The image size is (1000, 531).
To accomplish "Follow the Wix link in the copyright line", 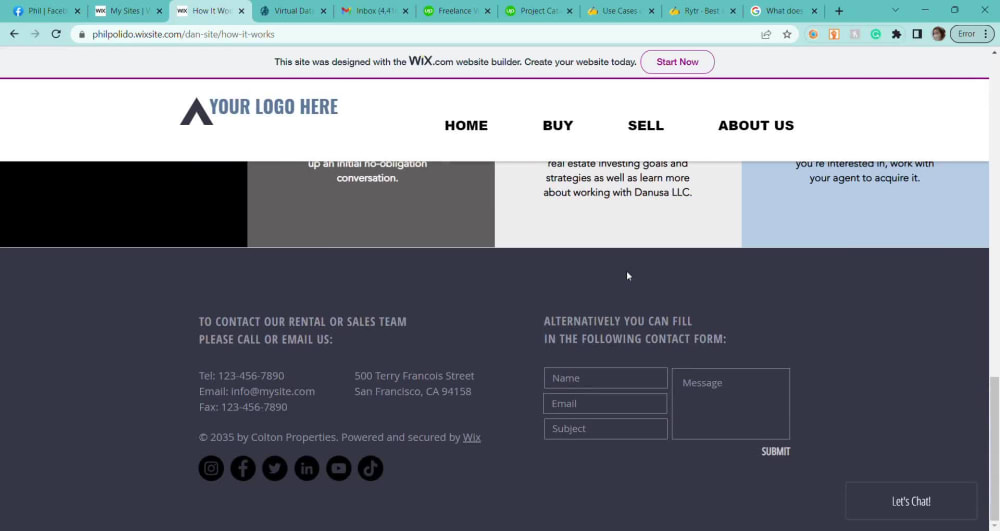I will (472, 437).
